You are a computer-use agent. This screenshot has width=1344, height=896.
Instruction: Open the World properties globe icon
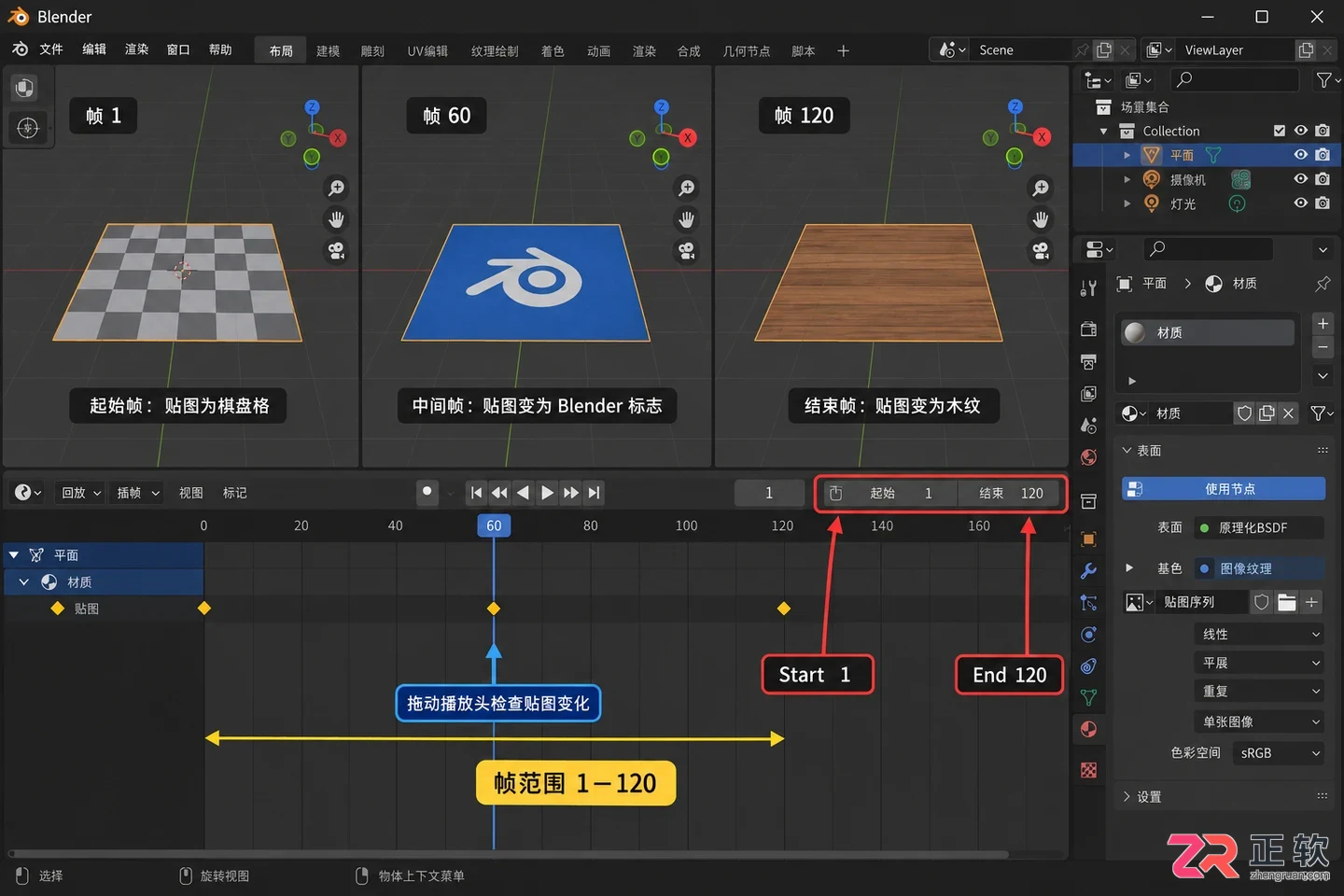(1088, 457)
